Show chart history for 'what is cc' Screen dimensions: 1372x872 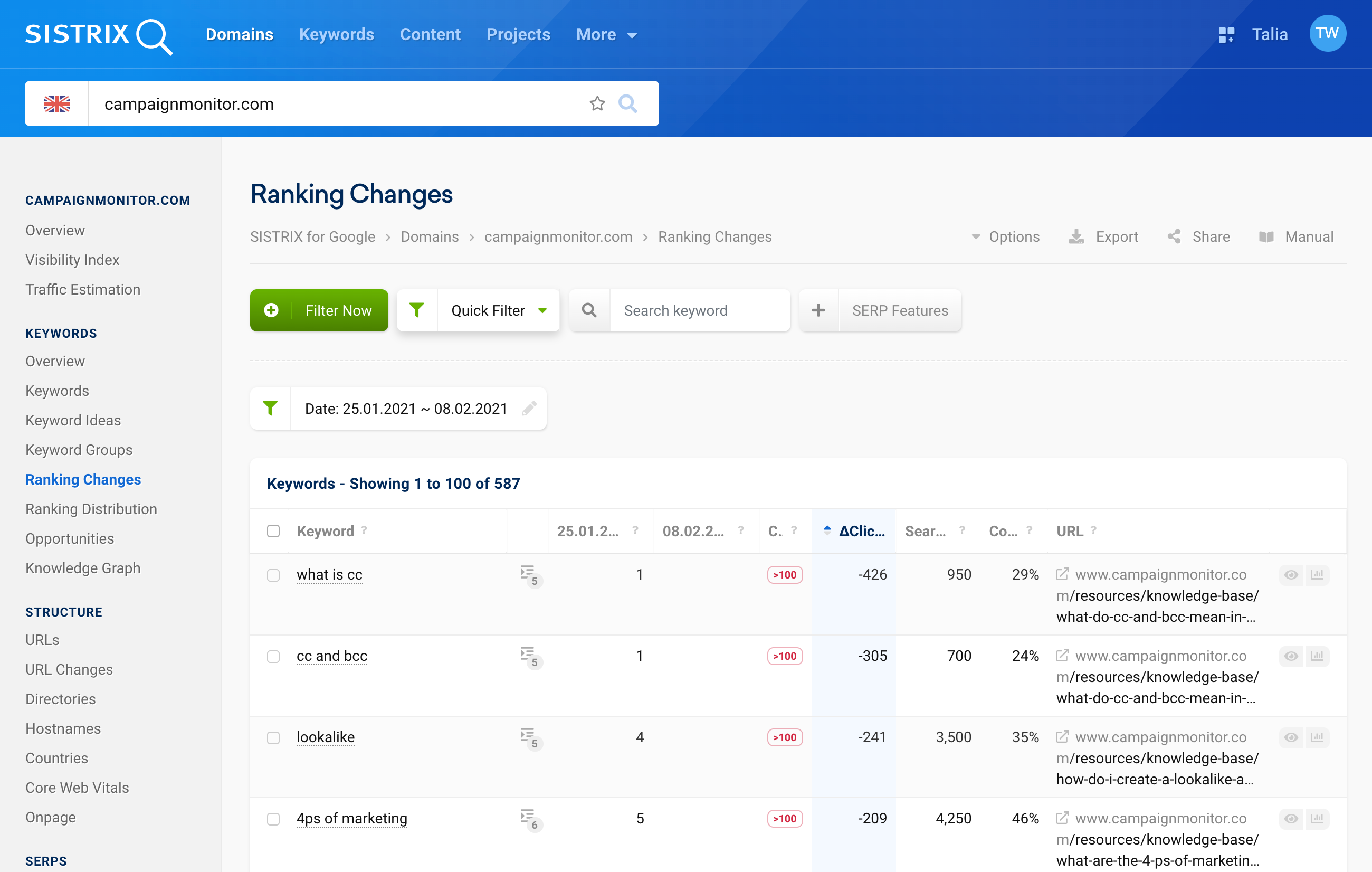(x=1317, y=574)
